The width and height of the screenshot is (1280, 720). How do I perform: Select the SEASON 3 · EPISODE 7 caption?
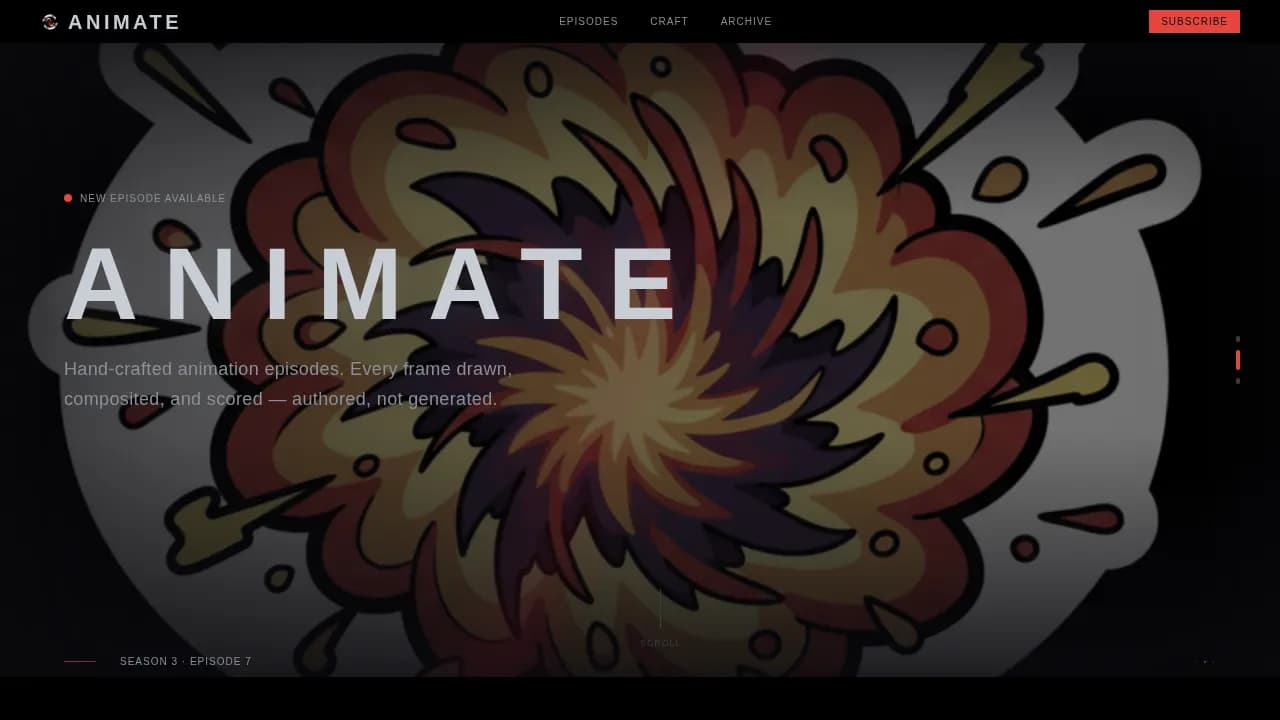185,661
